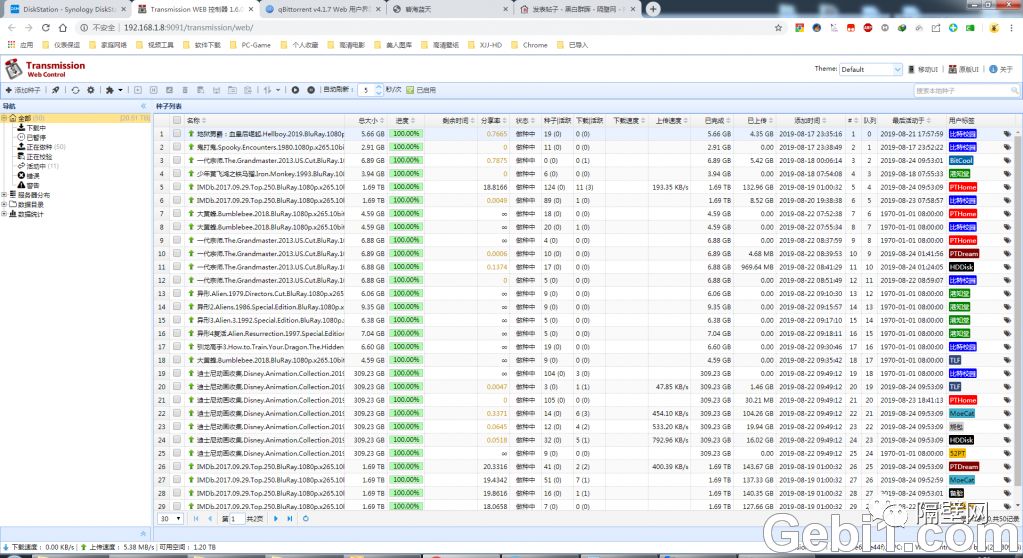Toggle the 已启用 auto refresh checkbox
The width and height of the screenshot is (1023, 558).
[x=410, y=90]
